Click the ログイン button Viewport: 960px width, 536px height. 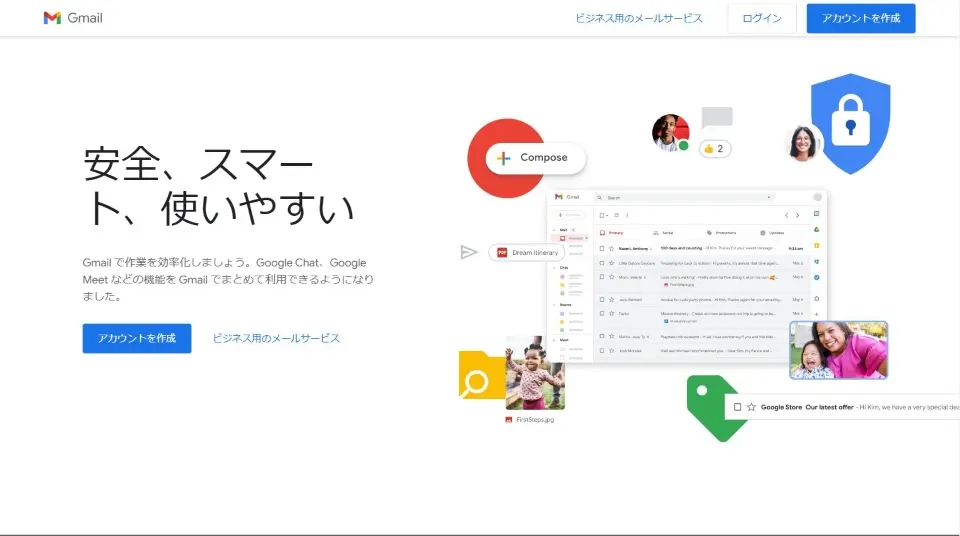point(762,18)
